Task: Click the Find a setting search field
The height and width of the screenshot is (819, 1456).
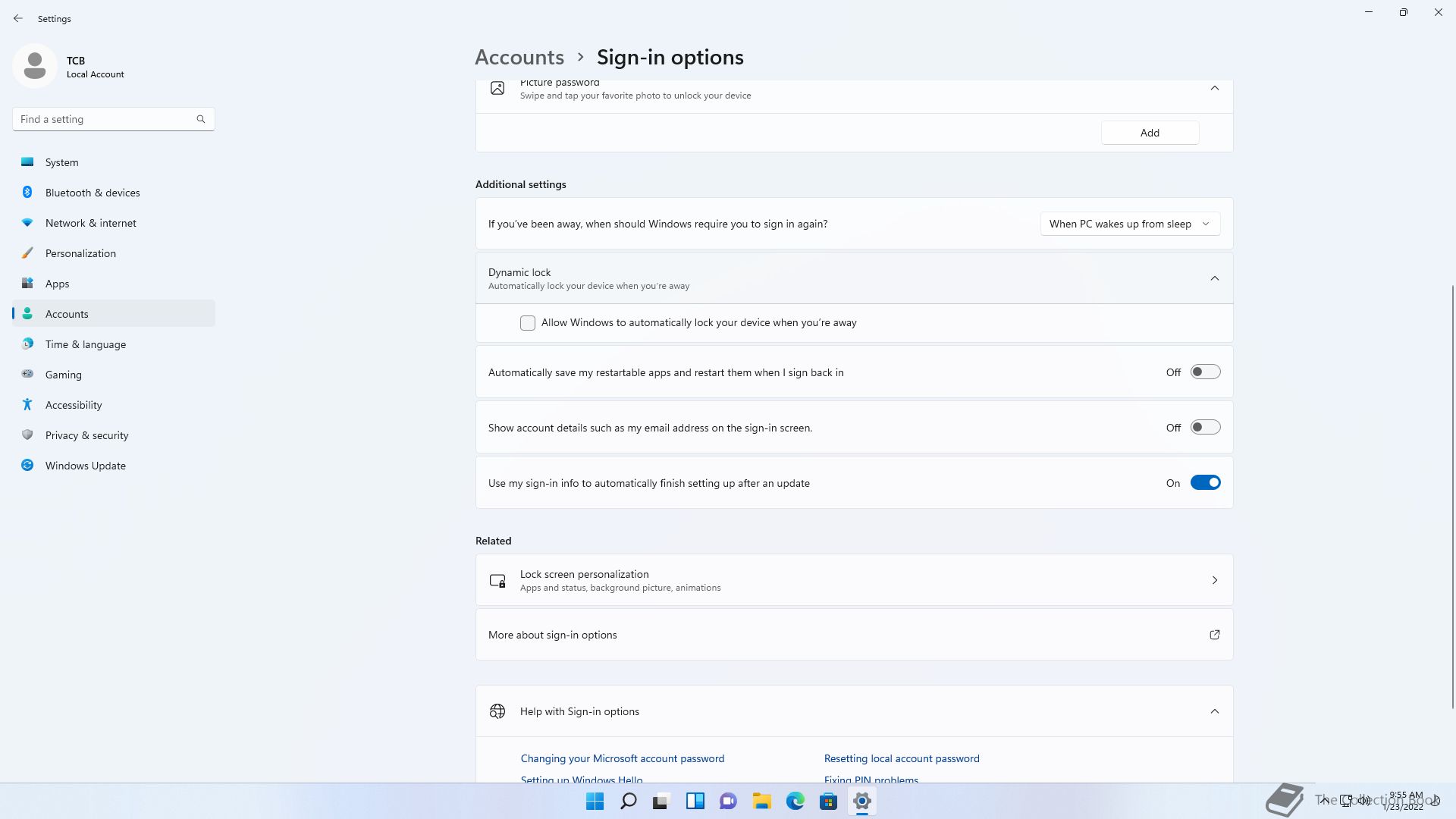Action: tap(102, 119)
